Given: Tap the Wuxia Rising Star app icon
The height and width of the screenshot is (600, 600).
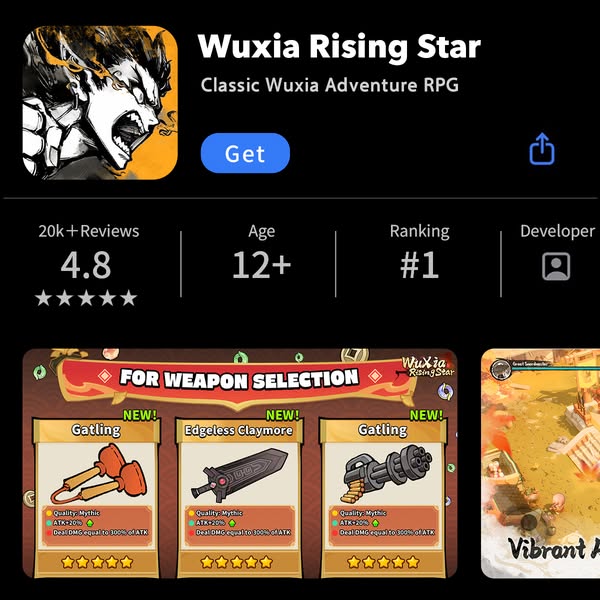Looking at the screenshot, I should (100, 103).
